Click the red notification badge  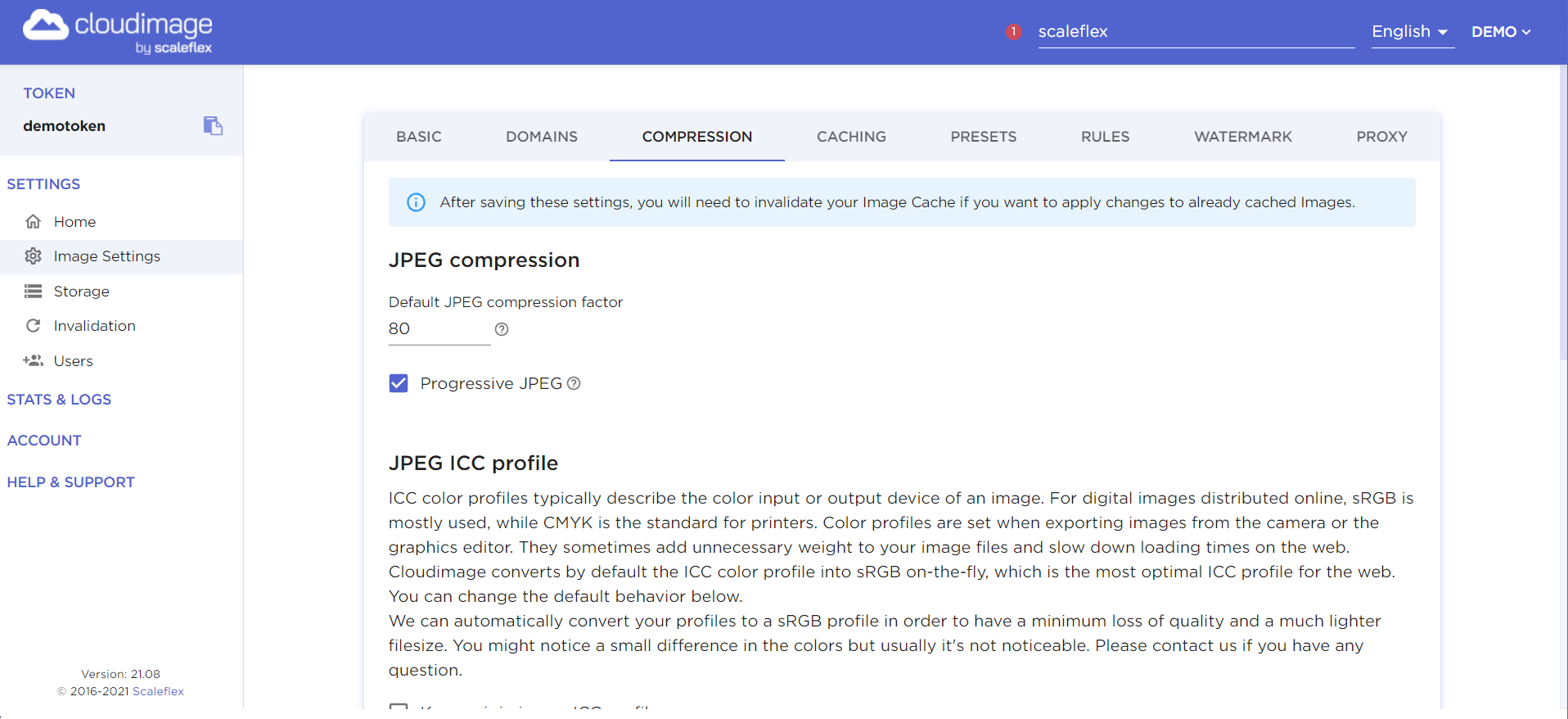1014,32
